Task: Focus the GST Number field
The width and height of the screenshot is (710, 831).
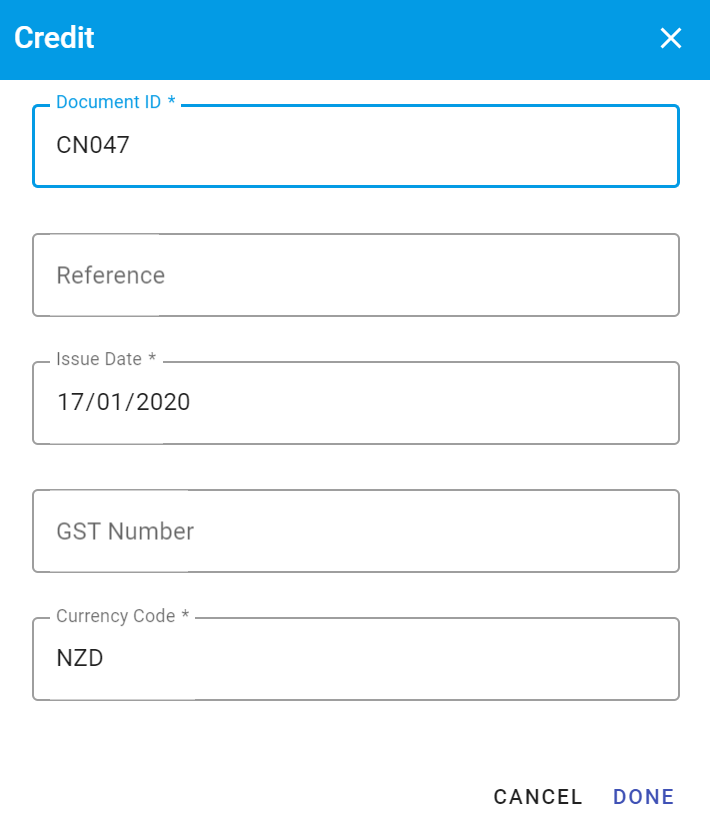Action: (x=355, y=531)
